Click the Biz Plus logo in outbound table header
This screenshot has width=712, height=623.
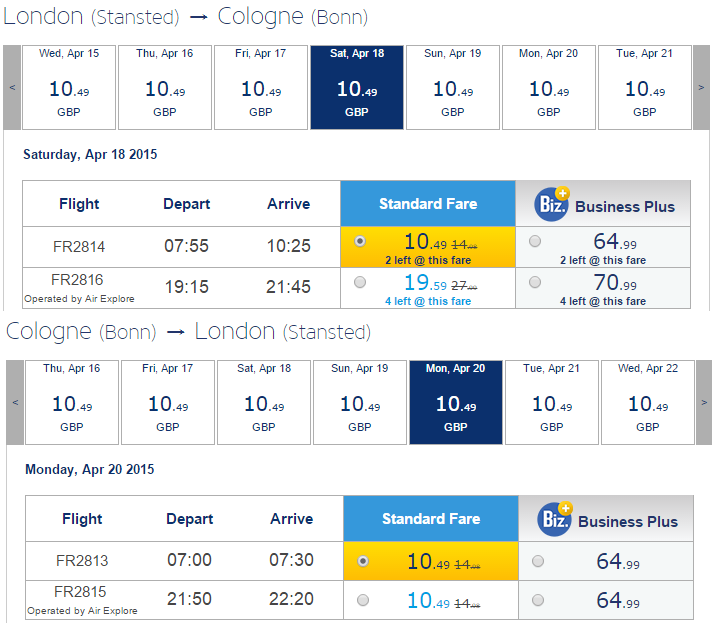point(552,204)
